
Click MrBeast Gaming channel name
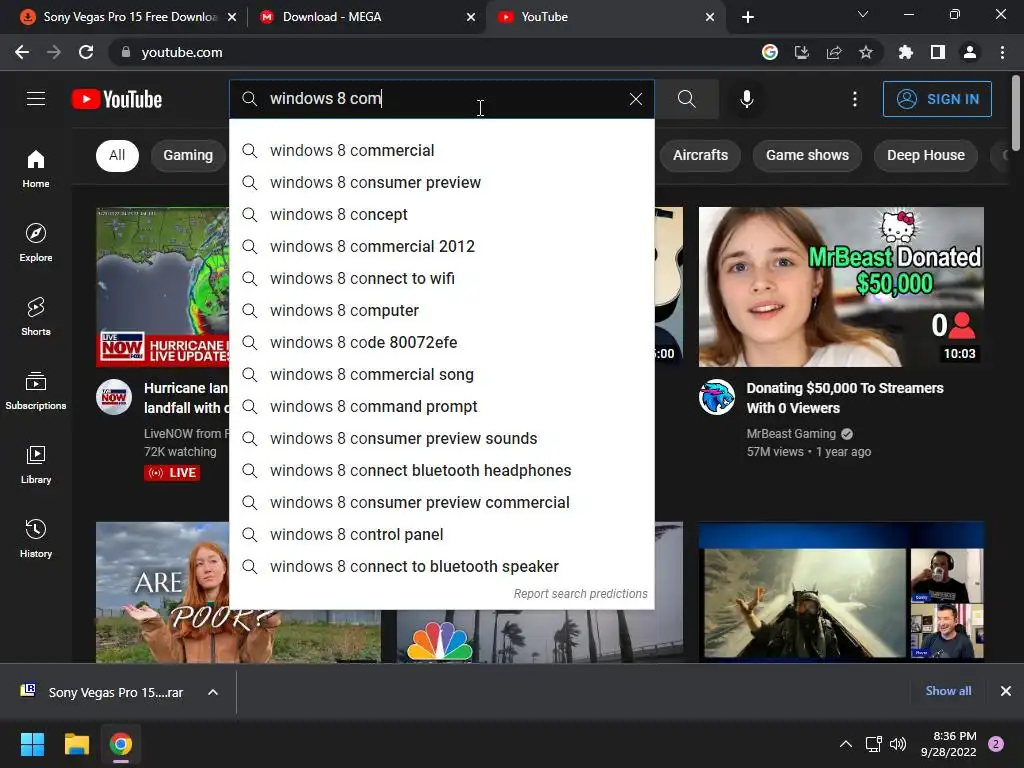coord(791,434)
